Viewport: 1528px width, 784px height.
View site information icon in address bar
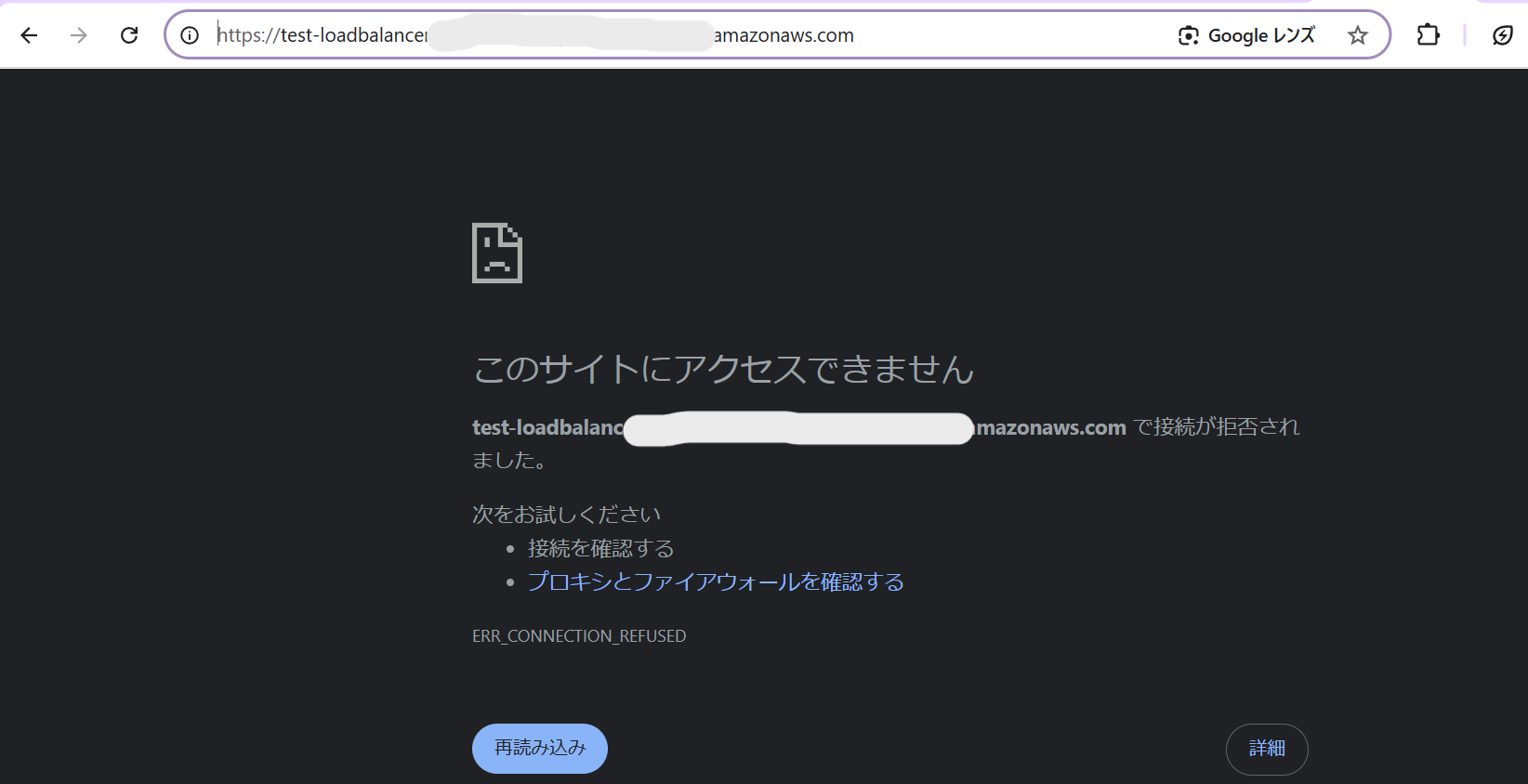tap(190, 35)
